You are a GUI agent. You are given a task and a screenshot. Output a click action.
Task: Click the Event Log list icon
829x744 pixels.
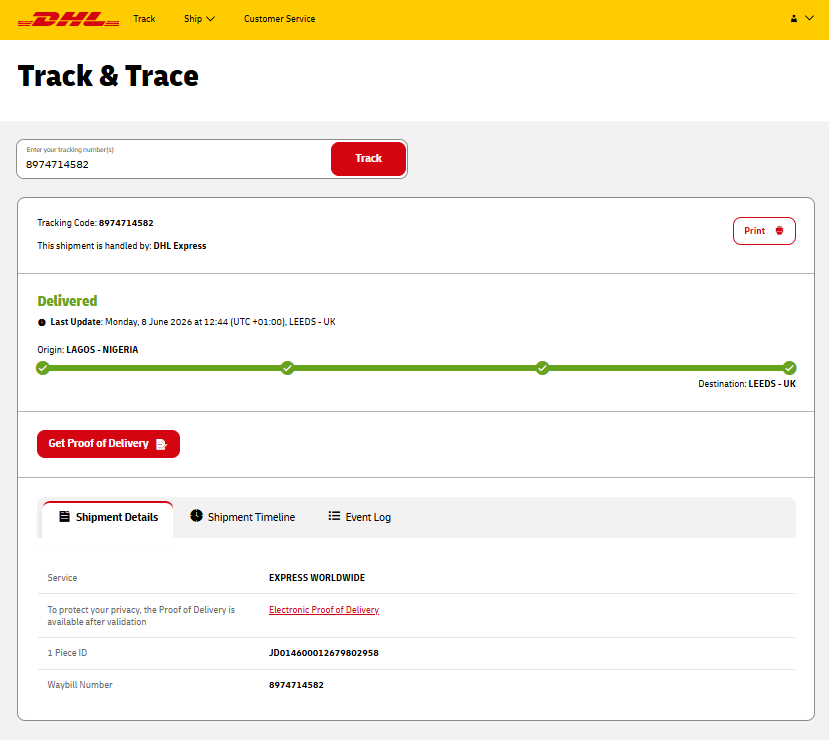(334, 516)
